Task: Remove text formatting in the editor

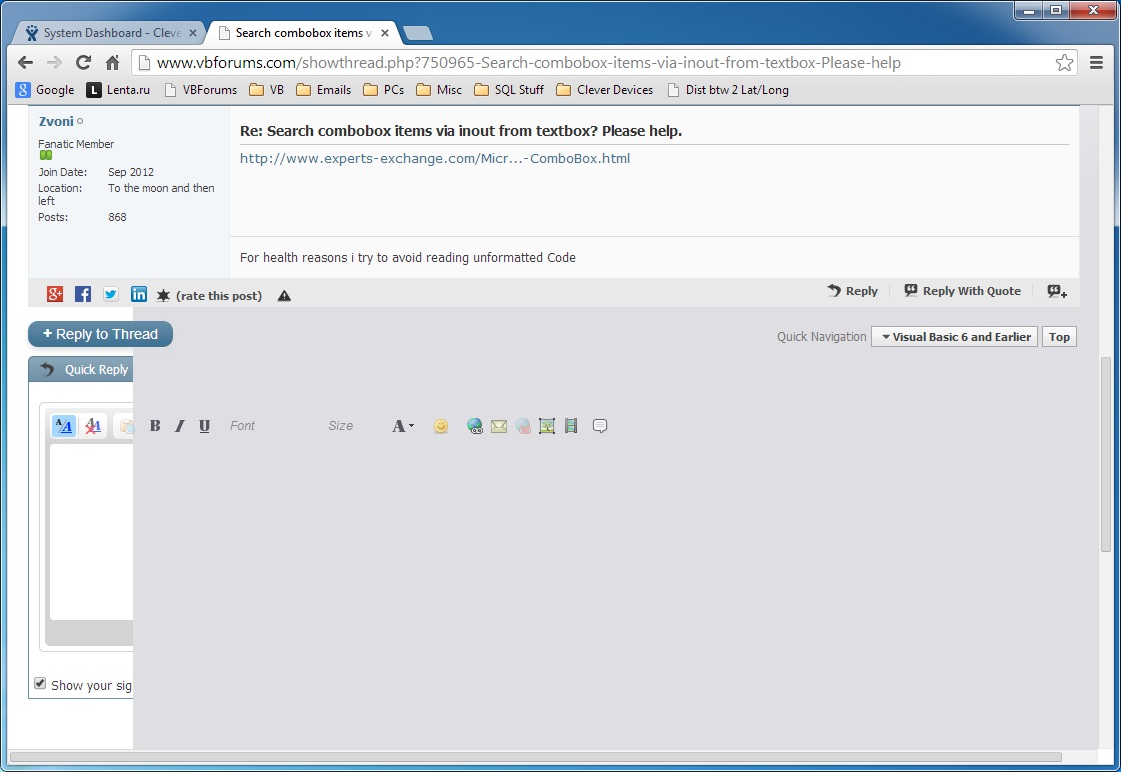Action: coord(93,426)
